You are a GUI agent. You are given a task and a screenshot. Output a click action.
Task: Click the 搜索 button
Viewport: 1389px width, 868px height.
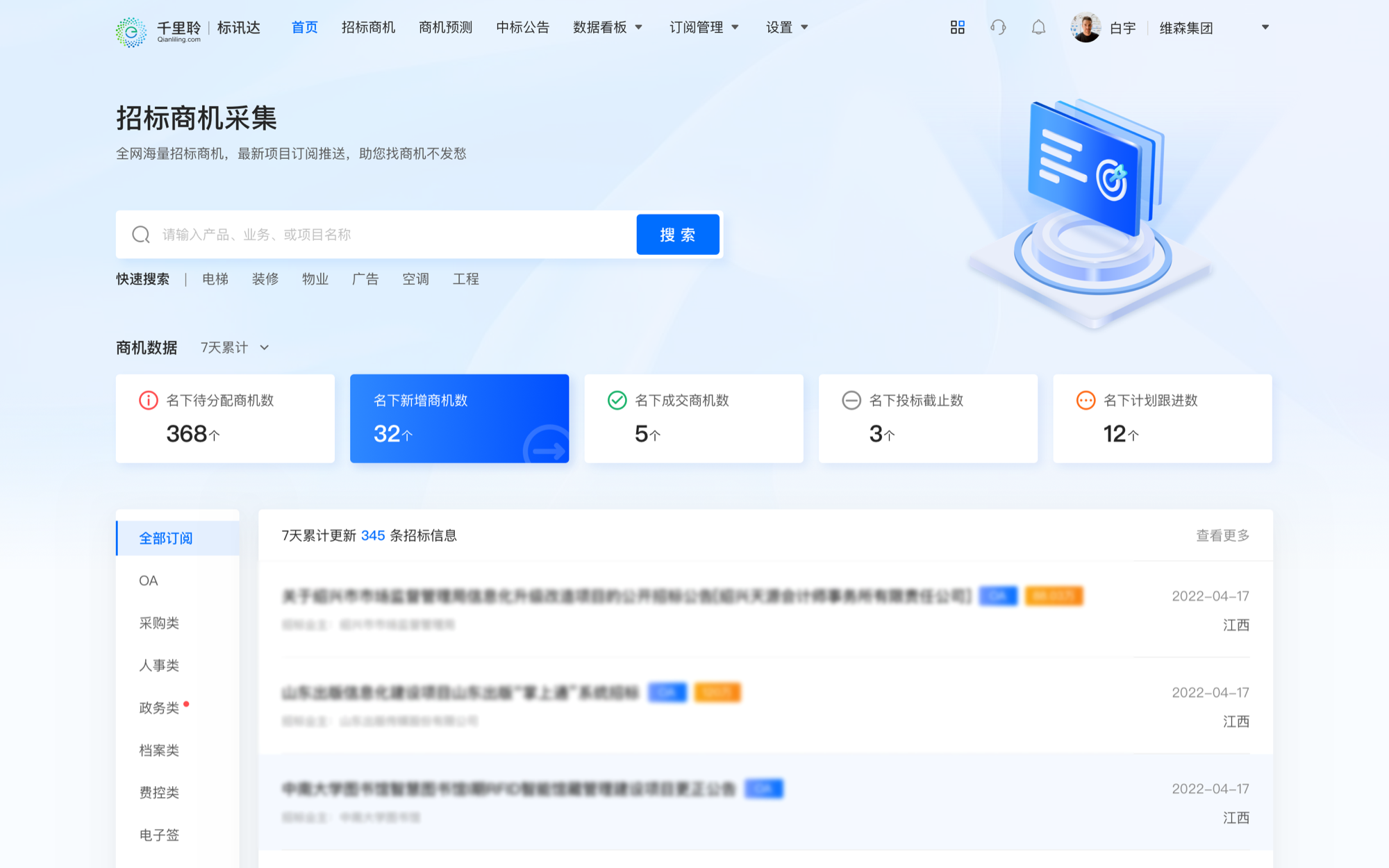pyautogui.click(x=678, y=235)
